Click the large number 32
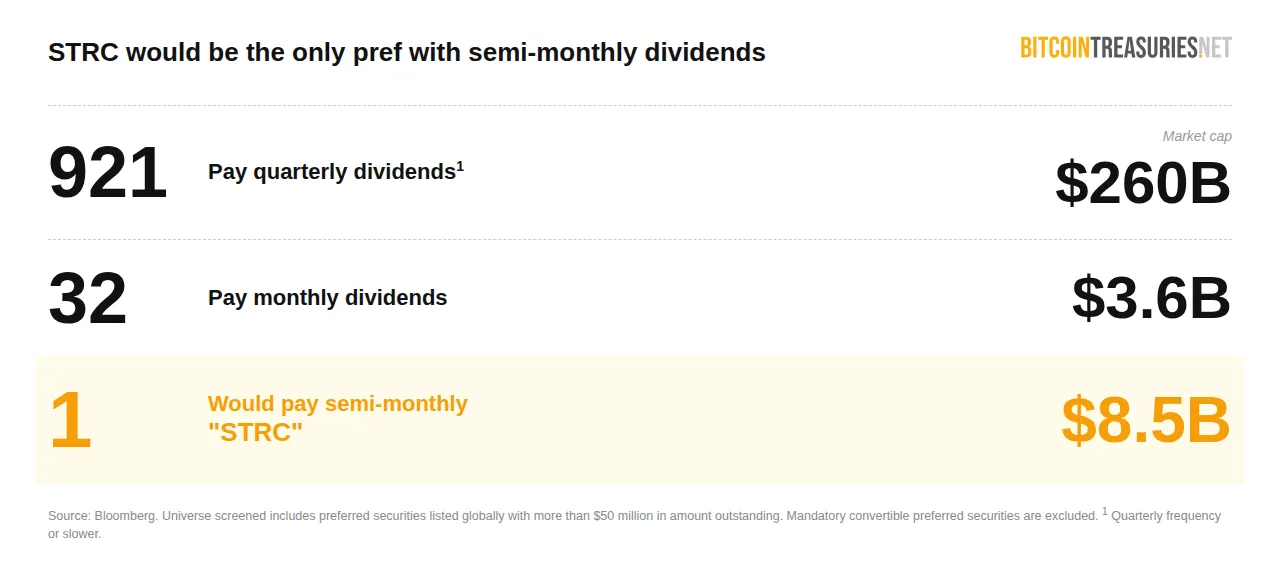 click(x=88, y=298)
